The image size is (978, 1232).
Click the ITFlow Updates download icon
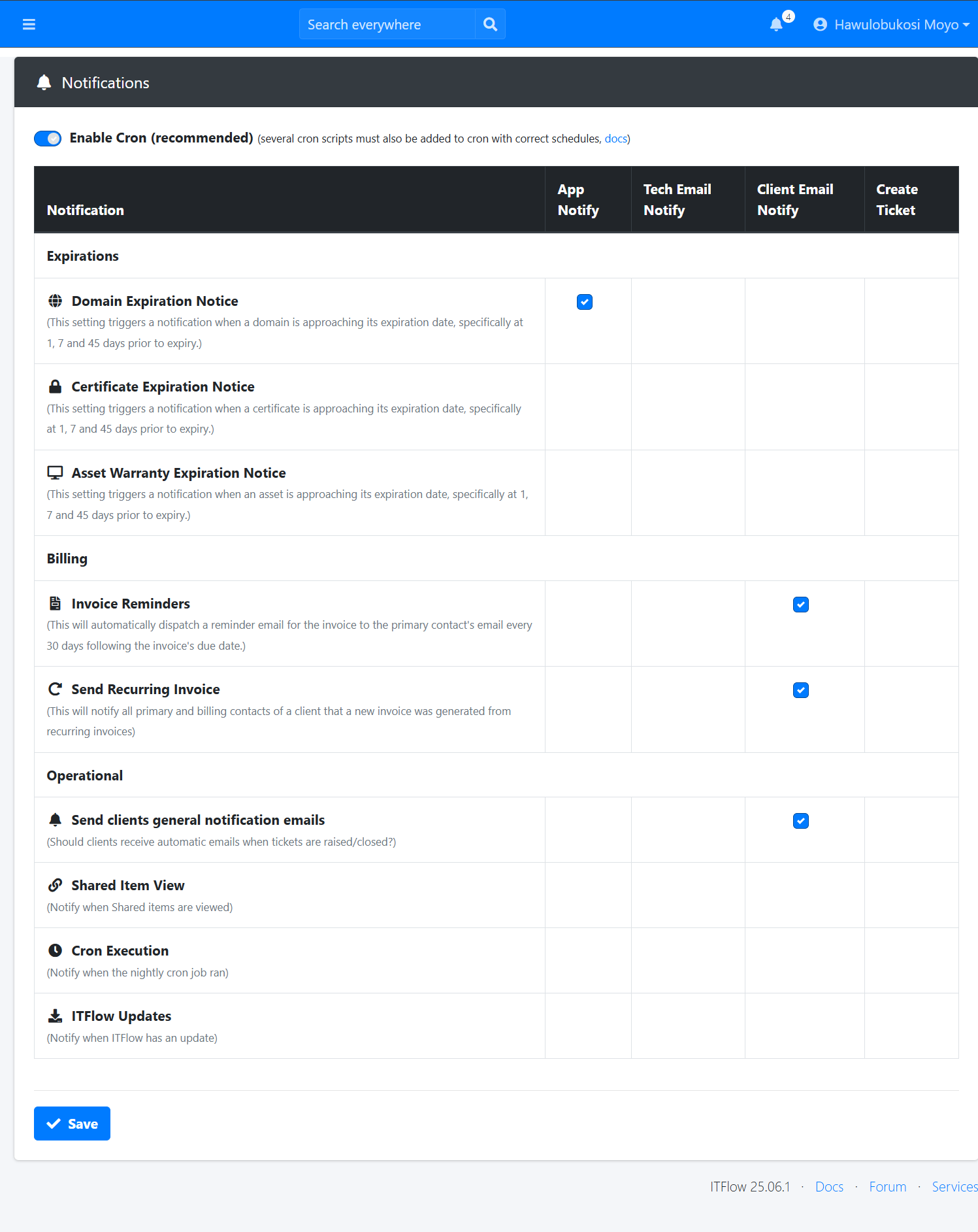point(56,1016)
